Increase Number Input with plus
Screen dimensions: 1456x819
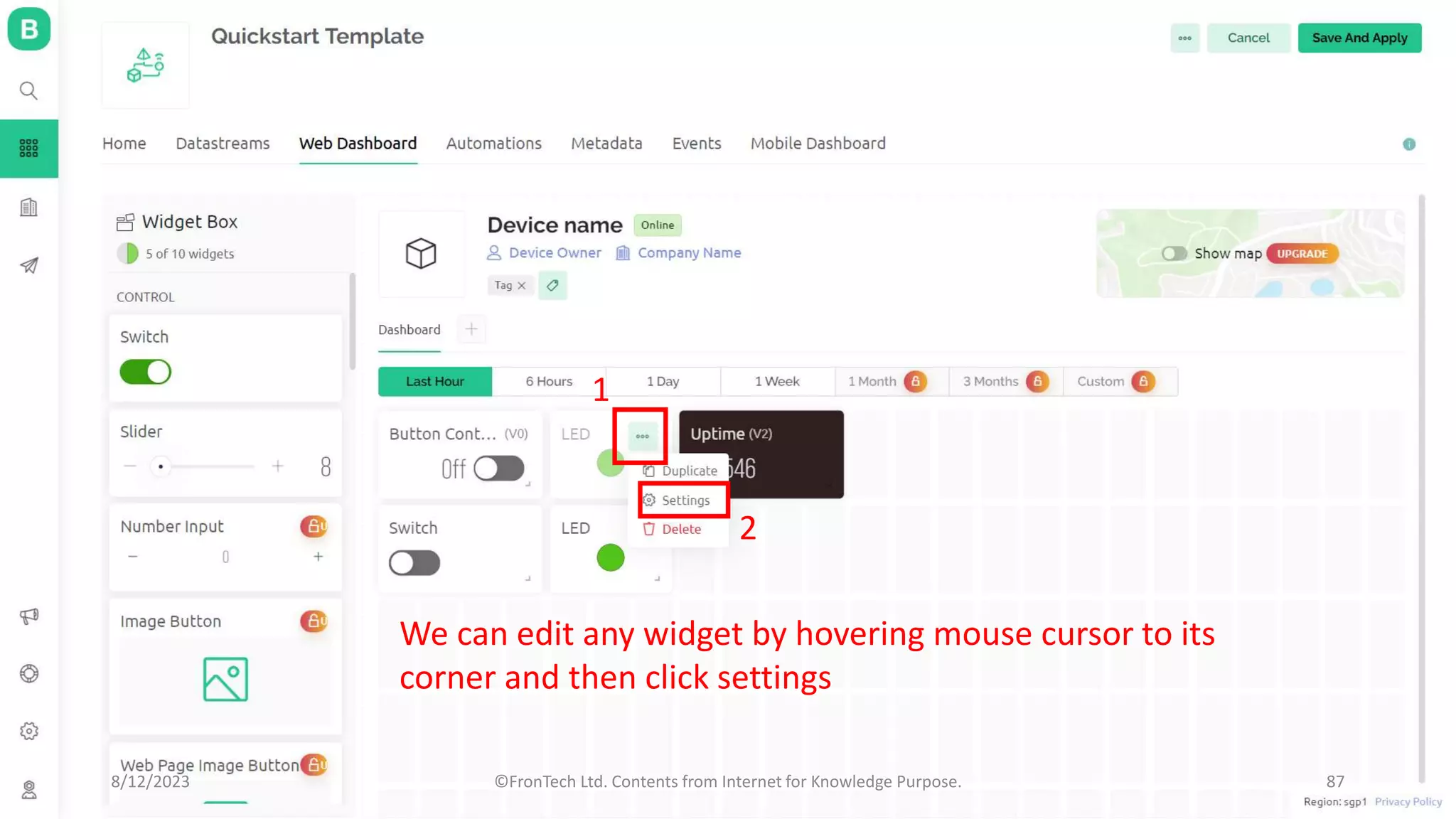tap(318, 557)
